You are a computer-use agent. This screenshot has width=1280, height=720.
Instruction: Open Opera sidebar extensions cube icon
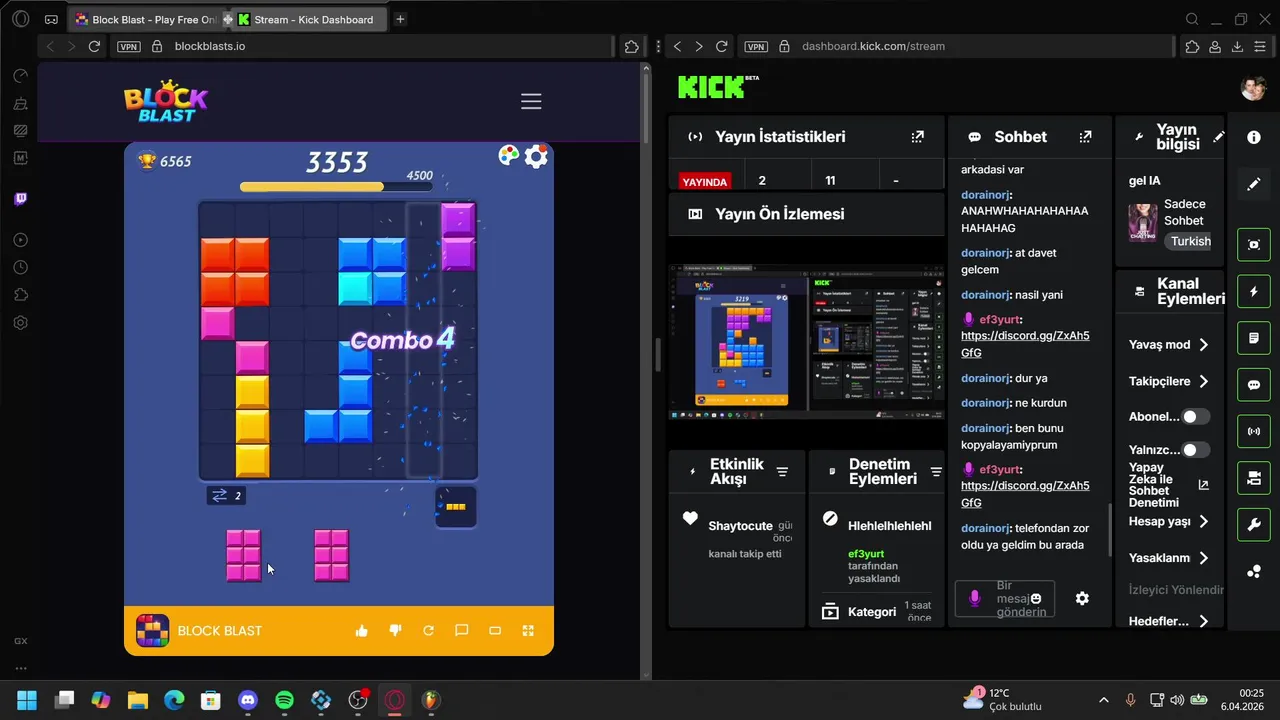click(21, 296)
